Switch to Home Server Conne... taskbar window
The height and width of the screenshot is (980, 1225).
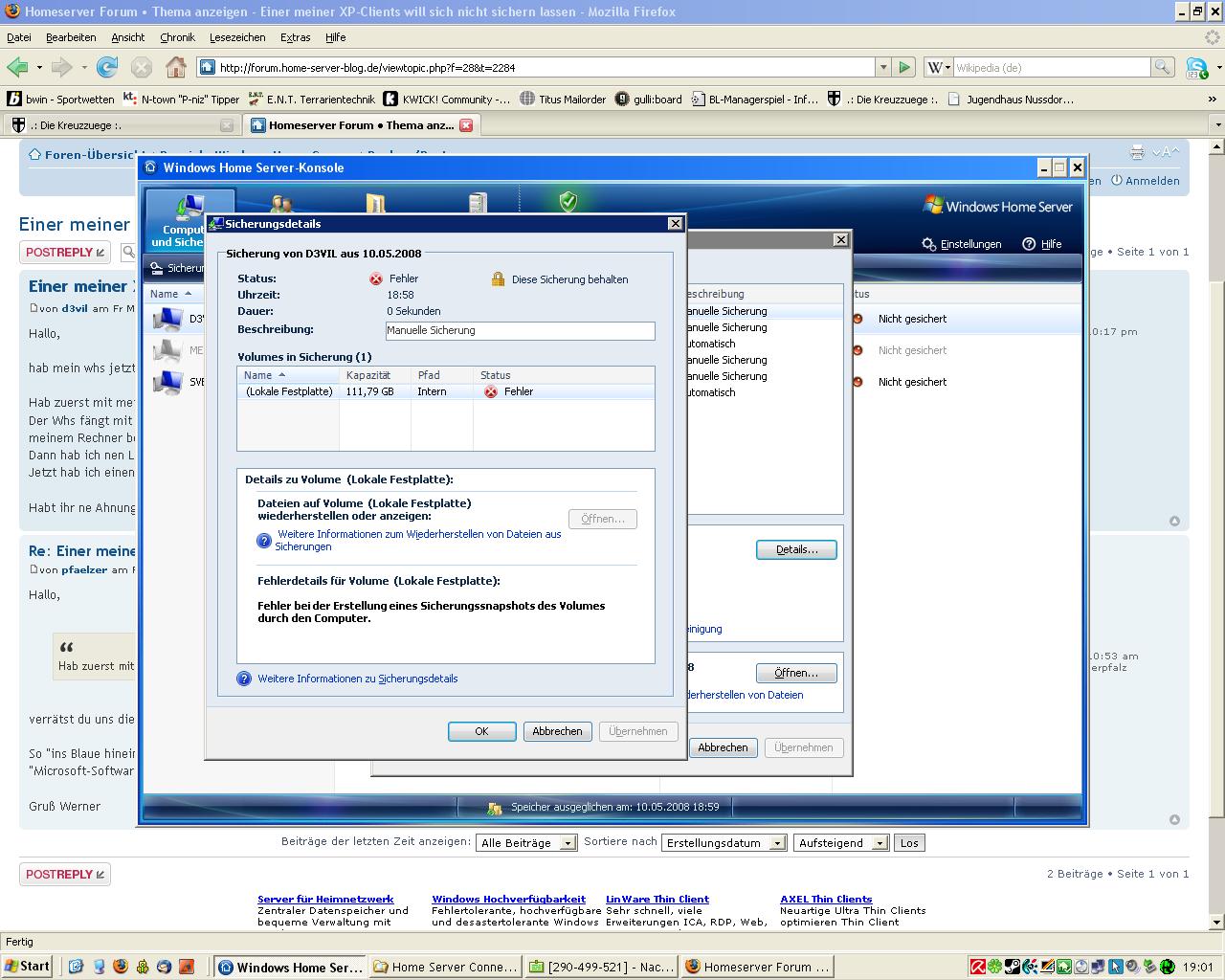(446, 967)
